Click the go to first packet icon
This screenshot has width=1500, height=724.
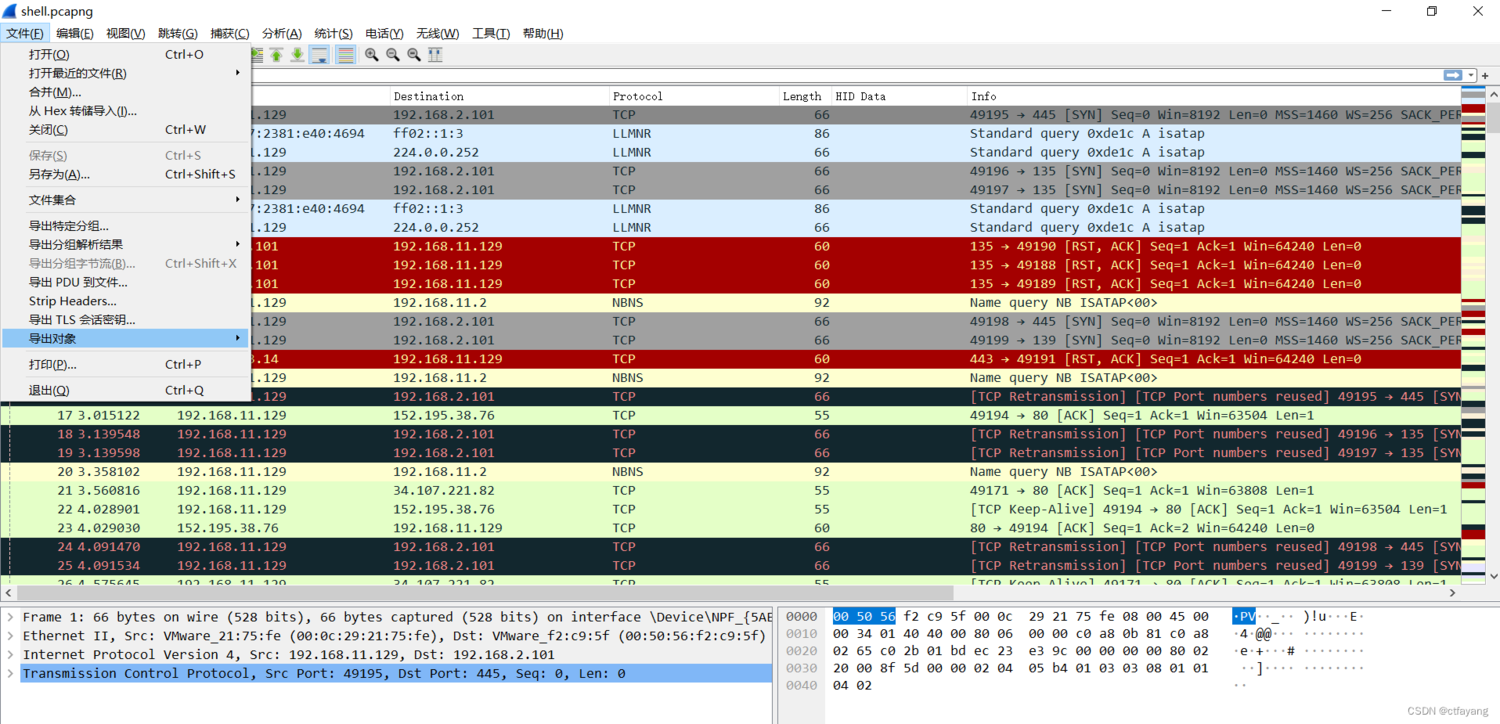coord(276,55)
